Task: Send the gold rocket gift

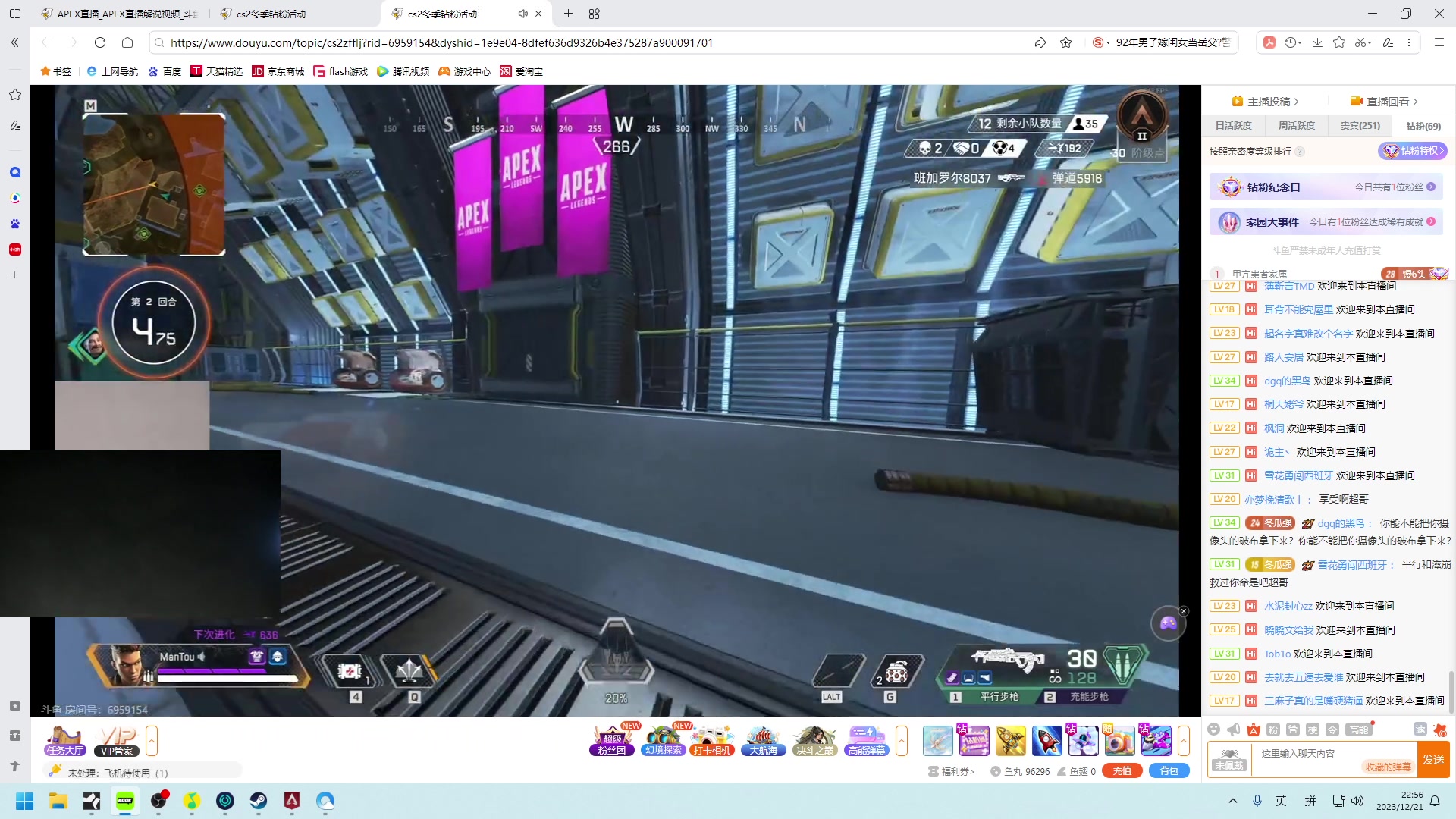Action: 1010,741
